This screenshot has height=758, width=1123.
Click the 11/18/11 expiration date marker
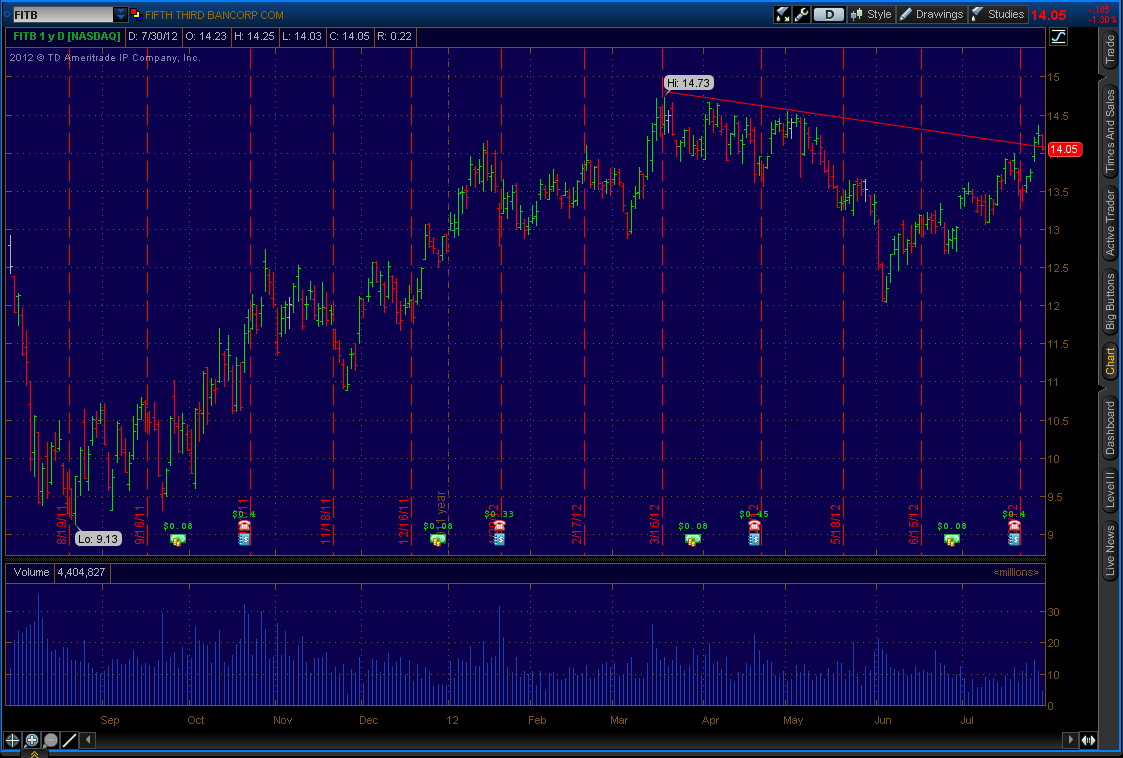[x=326, y=521]
